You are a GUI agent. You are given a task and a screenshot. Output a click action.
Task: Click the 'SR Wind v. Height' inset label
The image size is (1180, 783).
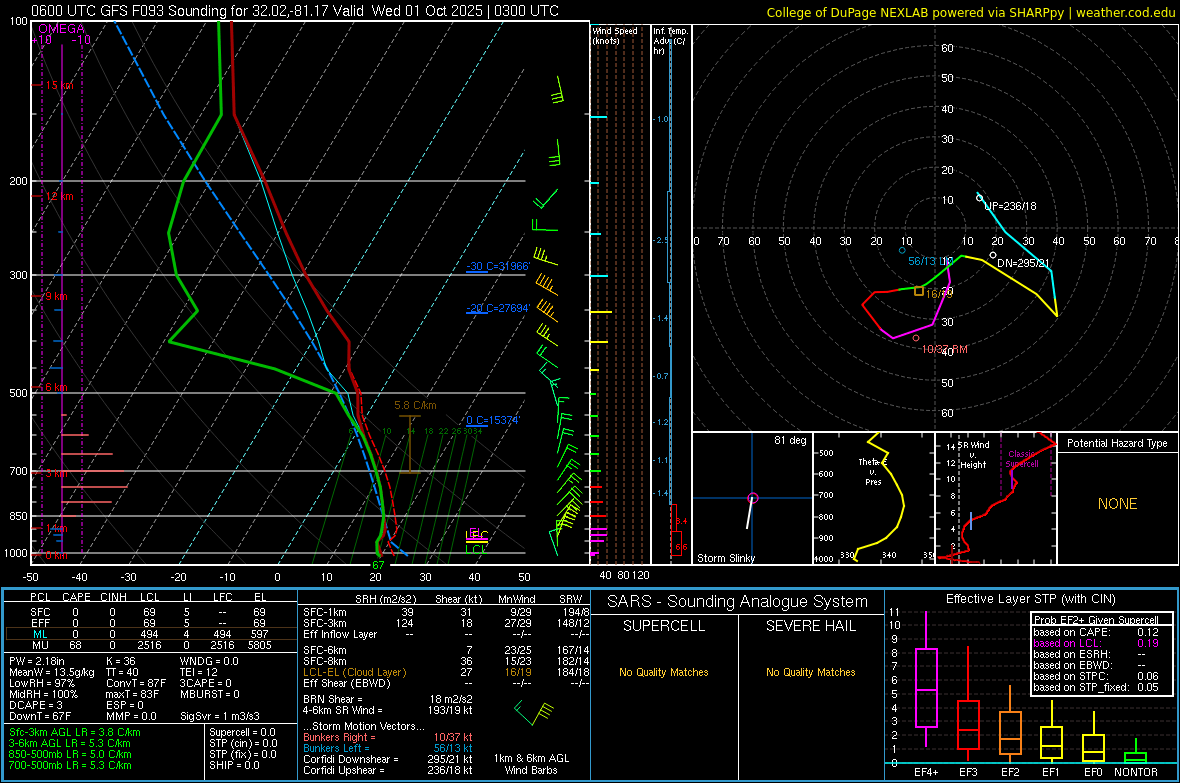pyautogui.click(x=974, y=455)
